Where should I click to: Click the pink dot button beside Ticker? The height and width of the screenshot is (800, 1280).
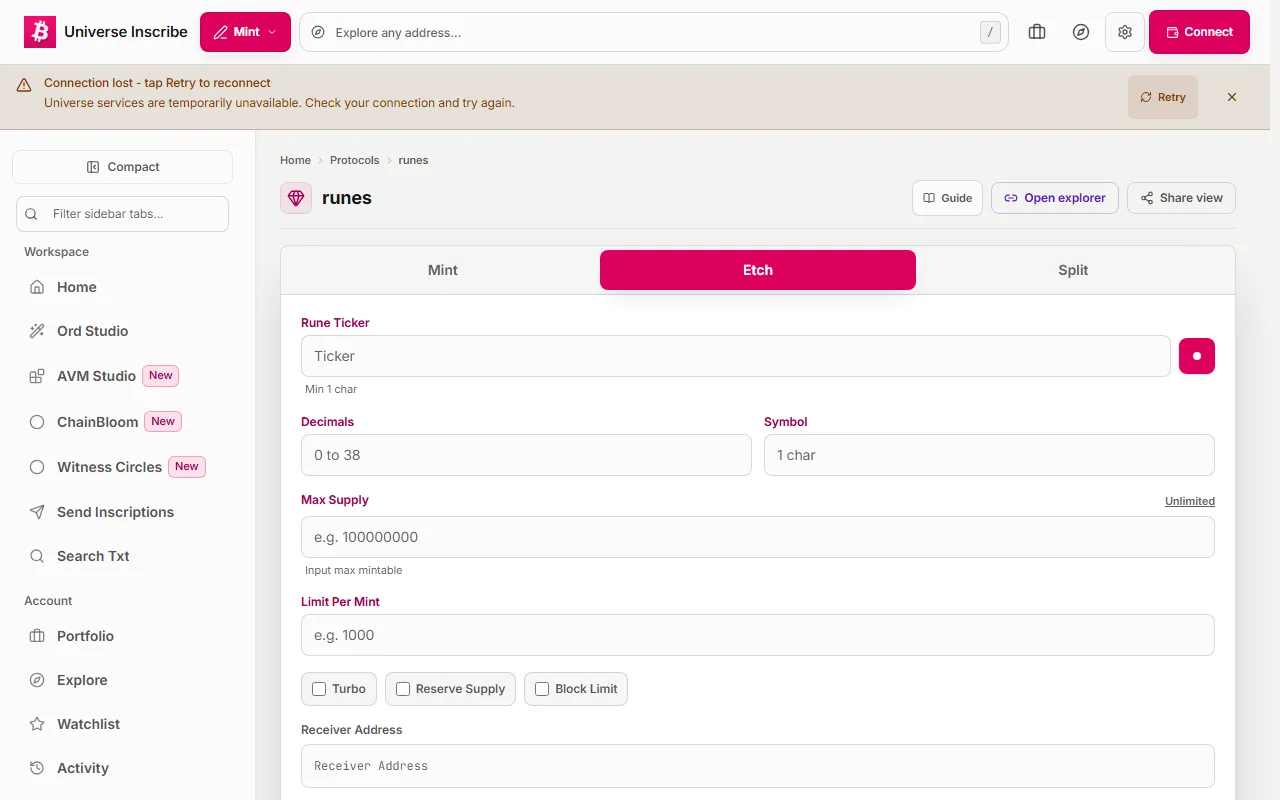click(1197, 356)
